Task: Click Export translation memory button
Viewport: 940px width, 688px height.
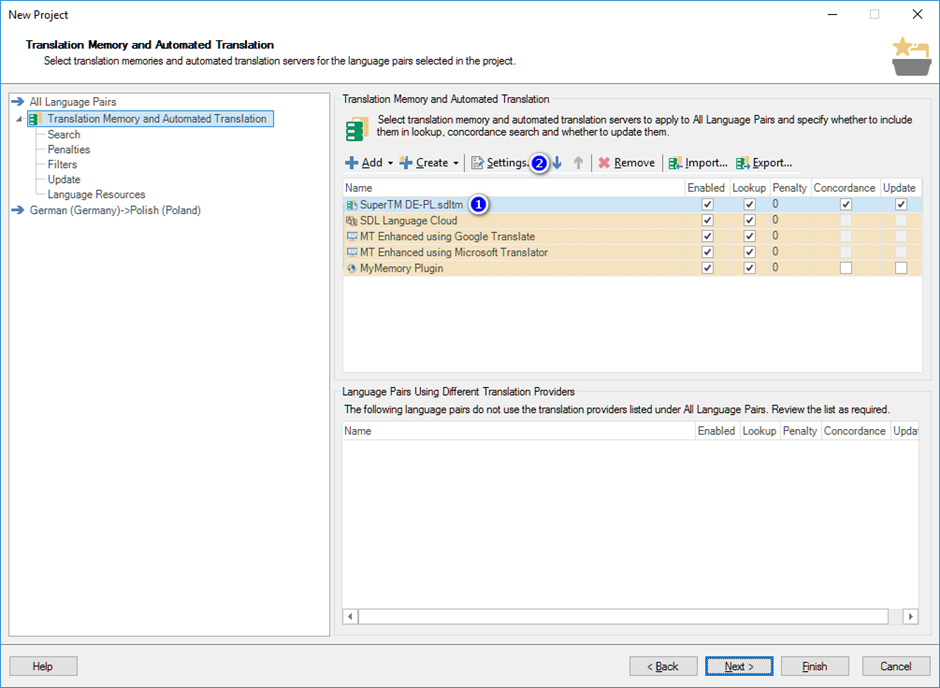Action: point(764,162)
